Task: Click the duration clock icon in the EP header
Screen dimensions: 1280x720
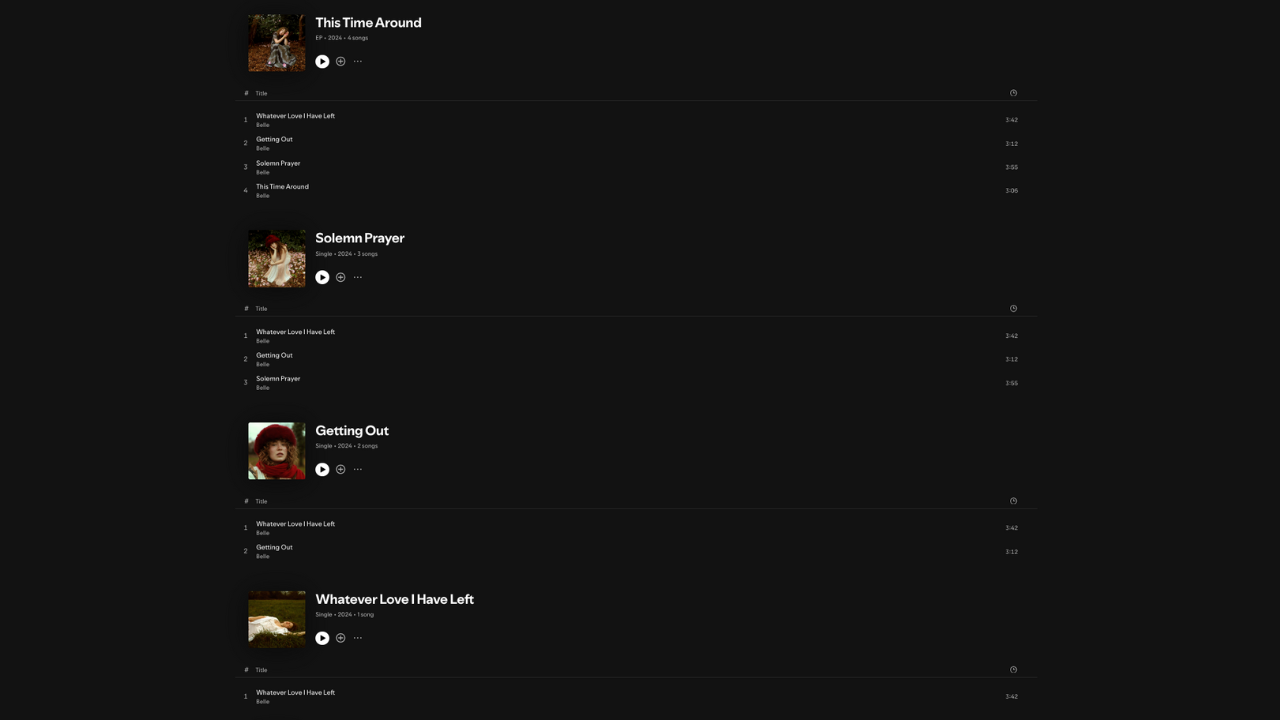Action: pyautogui.click(x=1013, y=93)
